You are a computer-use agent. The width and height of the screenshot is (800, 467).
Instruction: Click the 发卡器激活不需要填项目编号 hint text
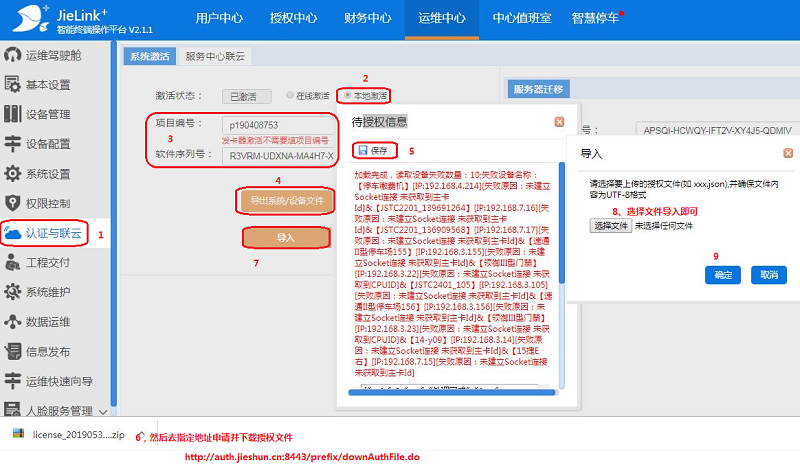(275, 140)
